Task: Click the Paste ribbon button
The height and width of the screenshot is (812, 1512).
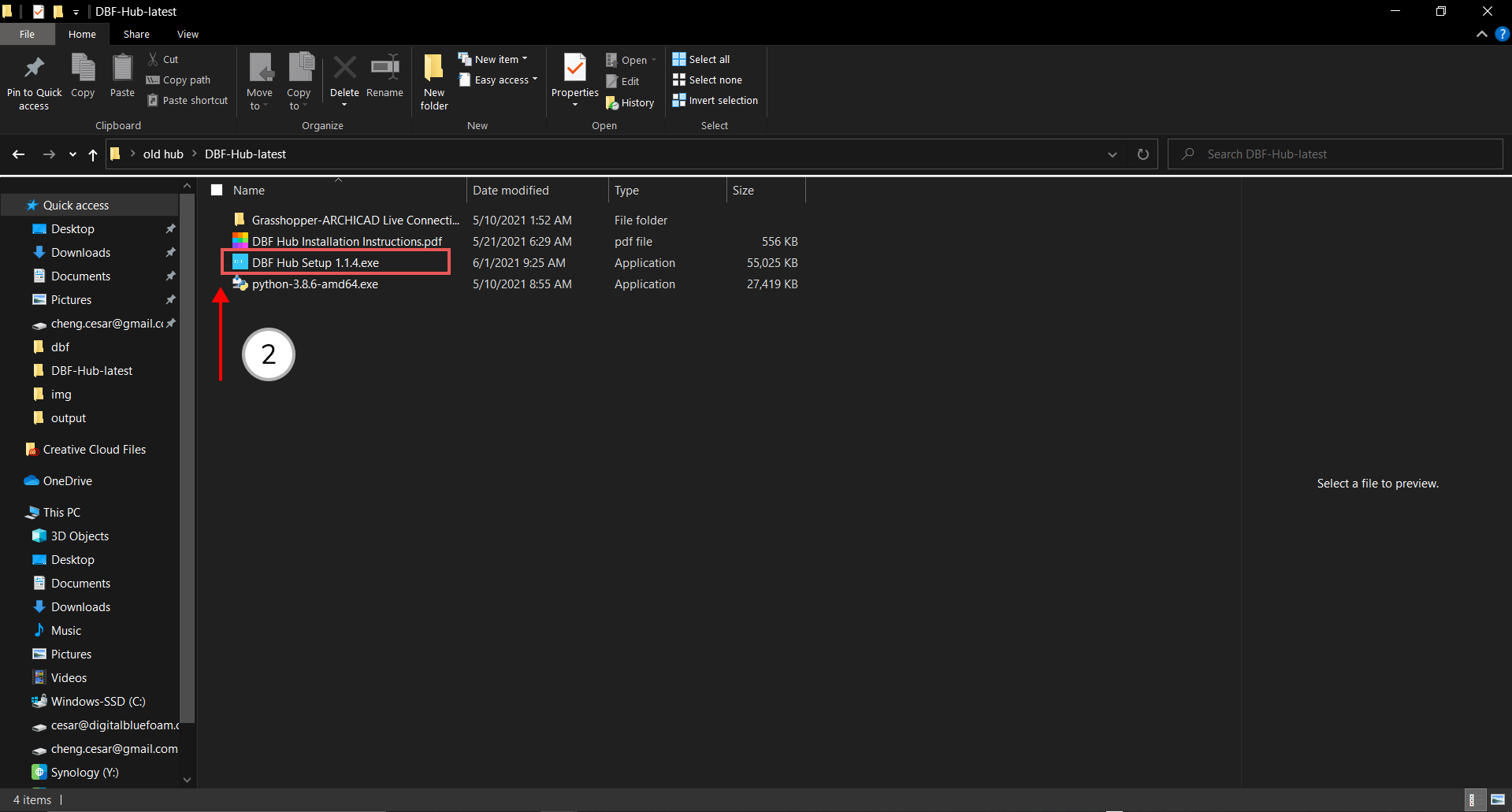Action: (x=122, y=76)
